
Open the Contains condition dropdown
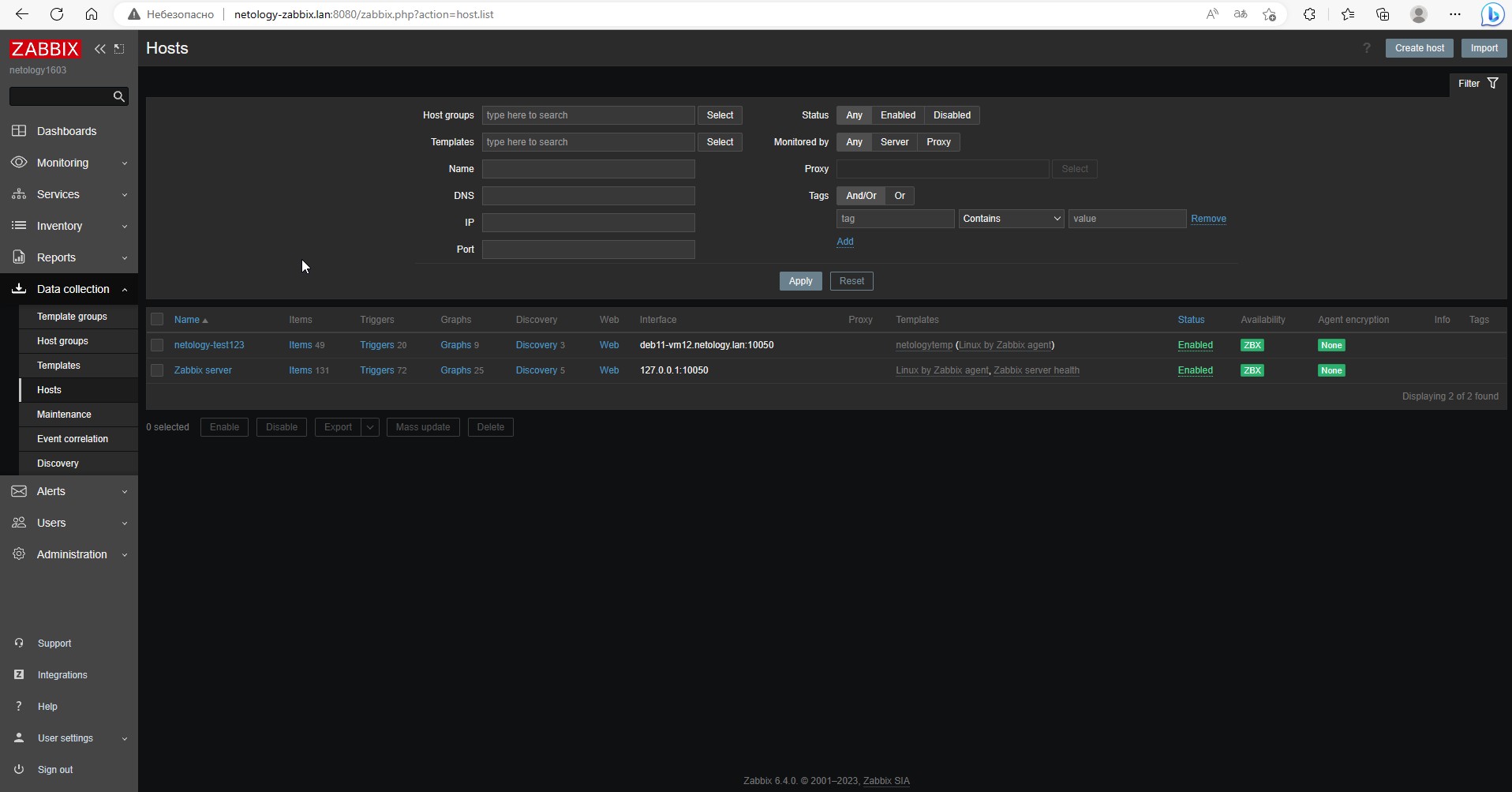tap(1011, 218)
